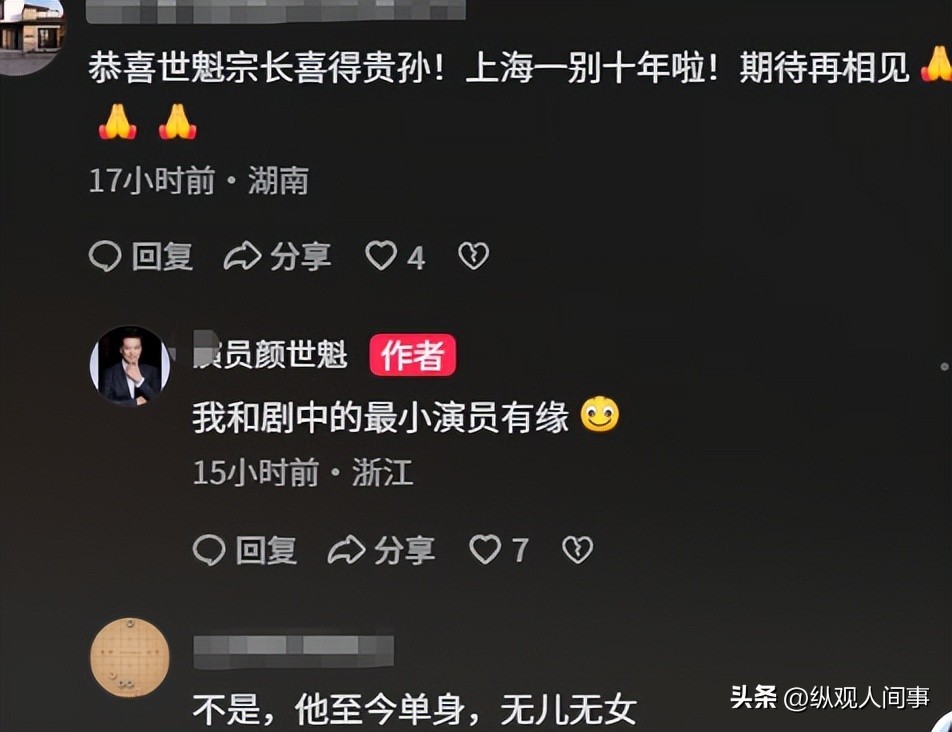Click the 分享 label under author's reply
This screenshot has width=952, height=732.
tap(404, 551)
